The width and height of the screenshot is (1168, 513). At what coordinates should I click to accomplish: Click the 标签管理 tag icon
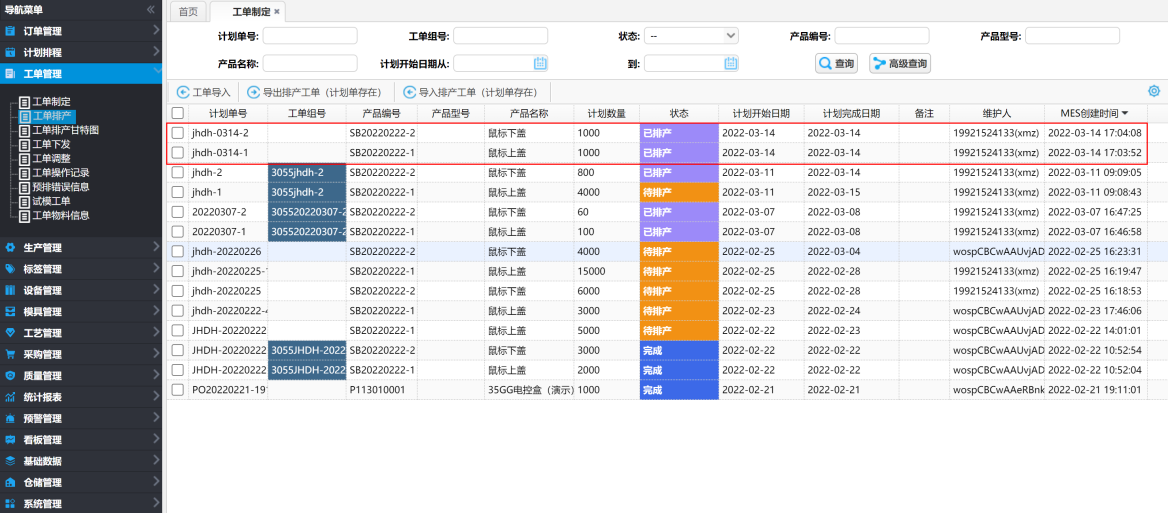tap(10, 269)
